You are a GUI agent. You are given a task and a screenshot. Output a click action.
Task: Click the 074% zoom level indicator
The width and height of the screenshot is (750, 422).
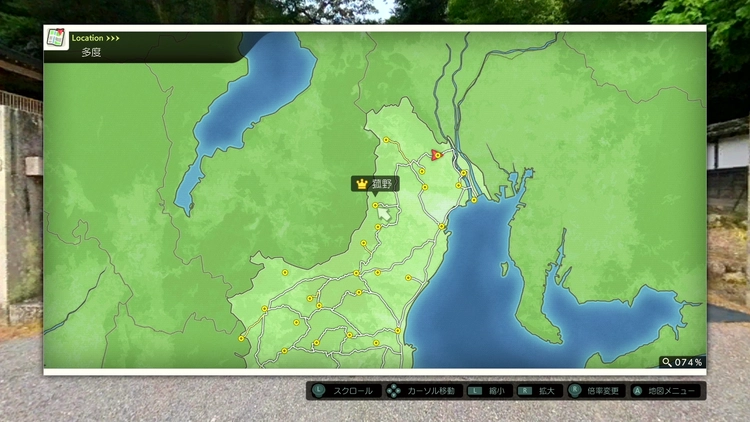pos(690,362)
